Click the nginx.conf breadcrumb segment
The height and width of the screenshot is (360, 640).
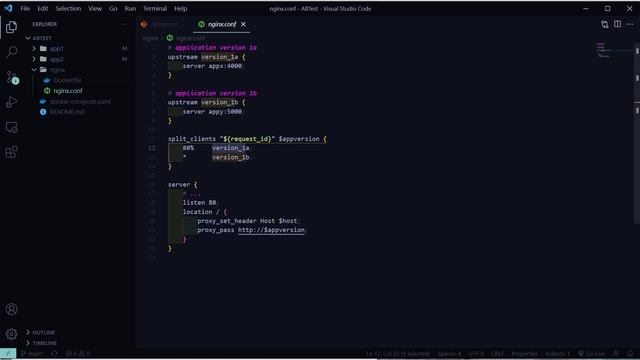pos(191,38)
